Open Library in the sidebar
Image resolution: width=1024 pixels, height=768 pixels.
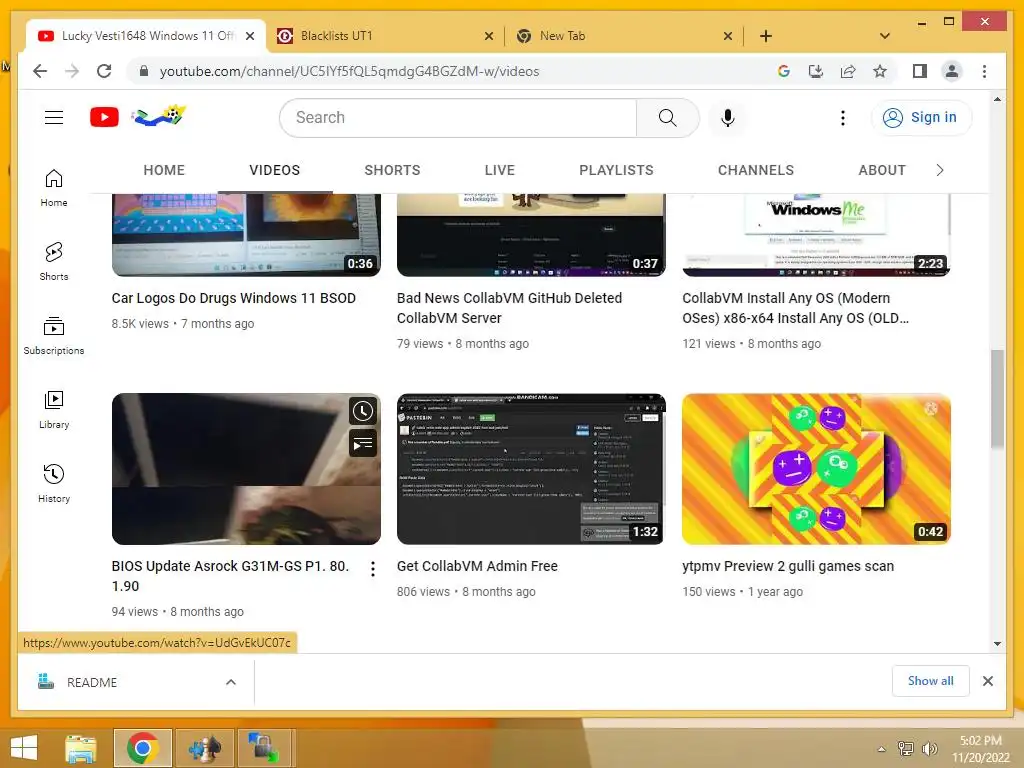54,409
